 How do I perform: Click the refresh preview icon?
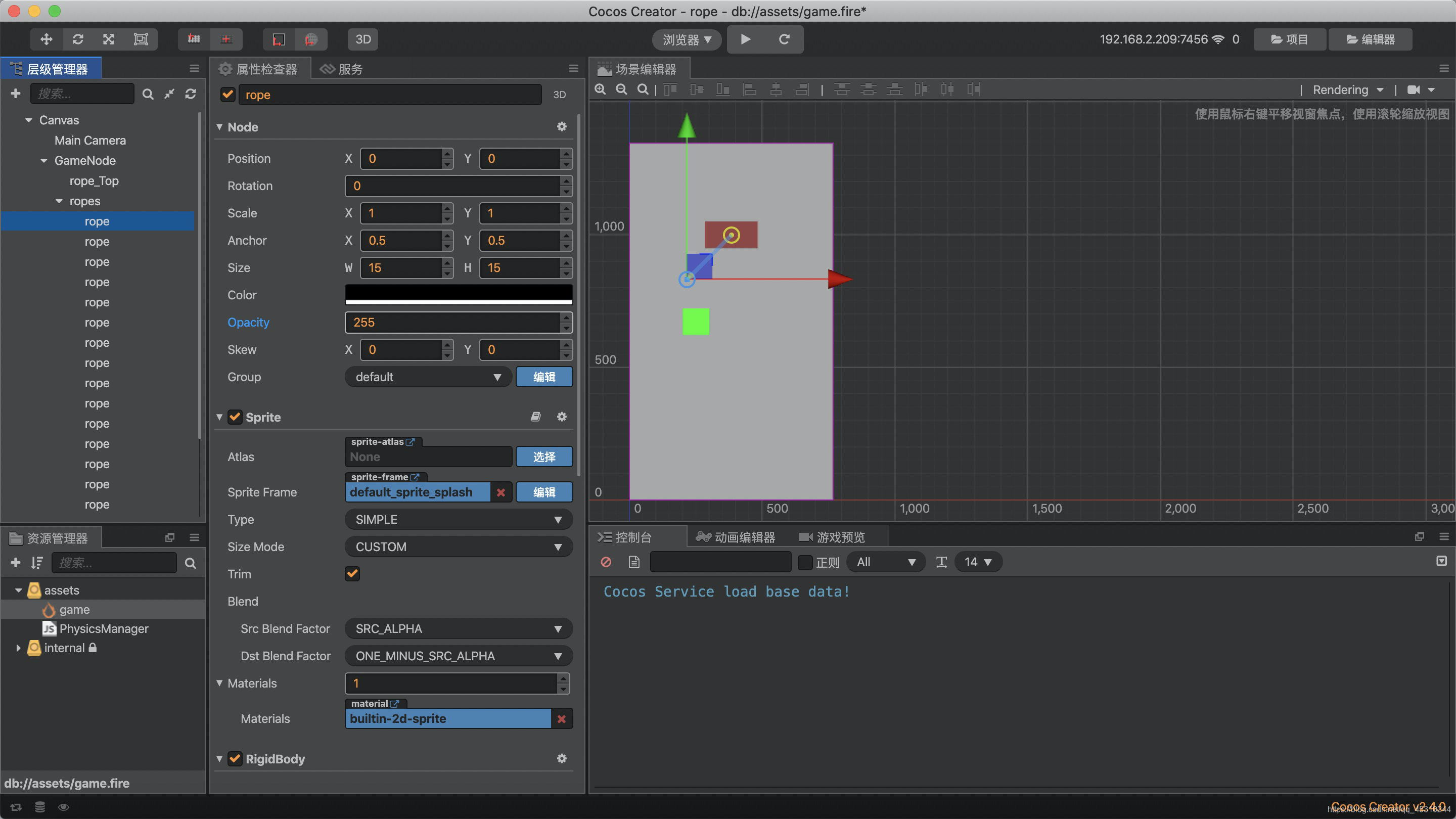point(784,39)
